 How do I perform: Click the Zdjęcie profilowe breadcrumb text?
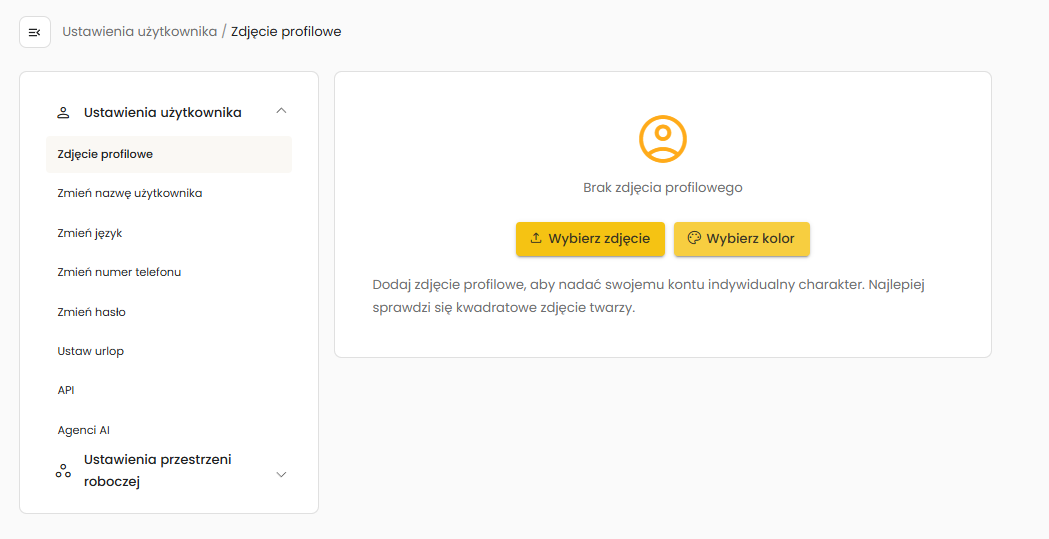286,32
